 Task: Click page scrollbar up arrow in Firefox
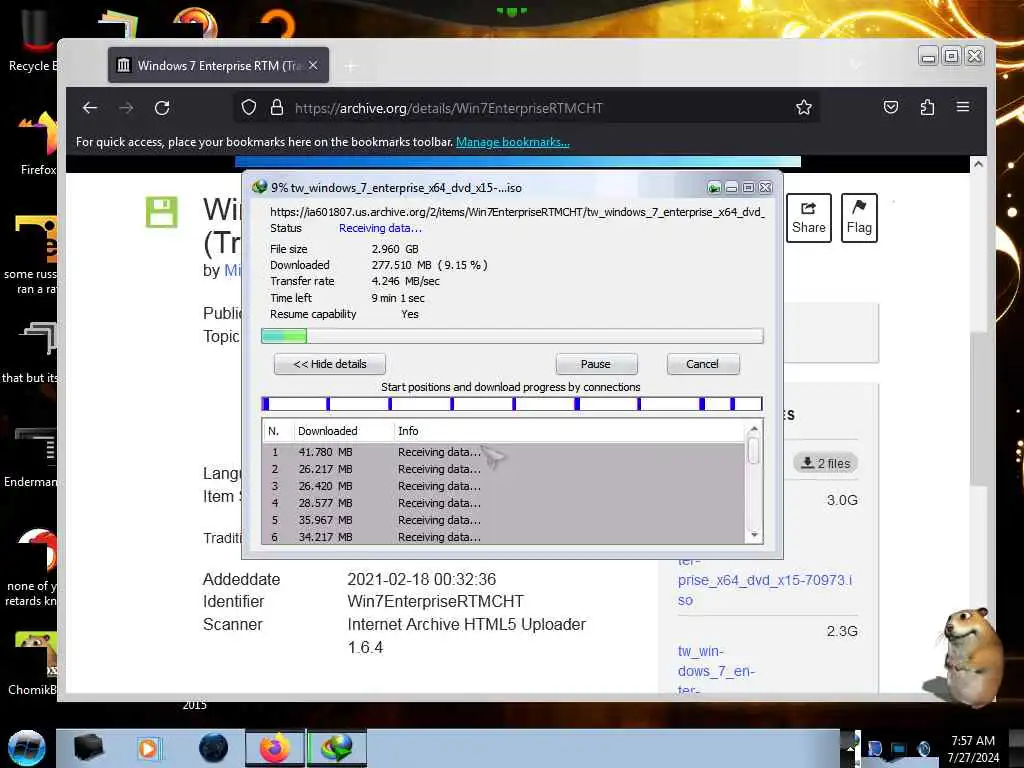click(x=978, y=164)
